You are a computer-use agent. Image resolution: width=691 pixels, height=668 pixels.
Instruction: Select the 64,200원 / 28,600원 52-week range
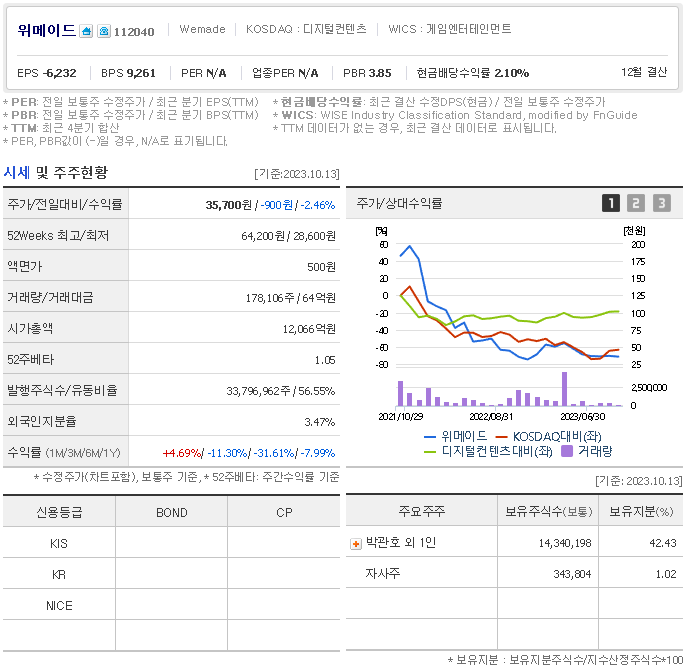[x=288, y=236]
